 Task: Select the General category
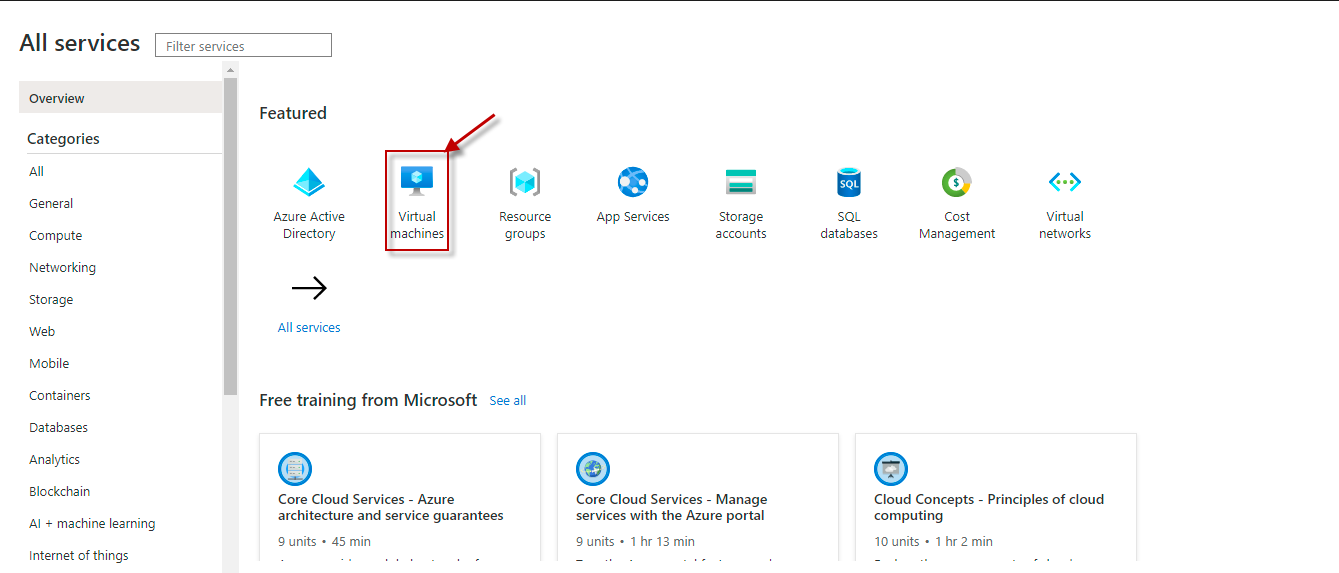point(51,203)
